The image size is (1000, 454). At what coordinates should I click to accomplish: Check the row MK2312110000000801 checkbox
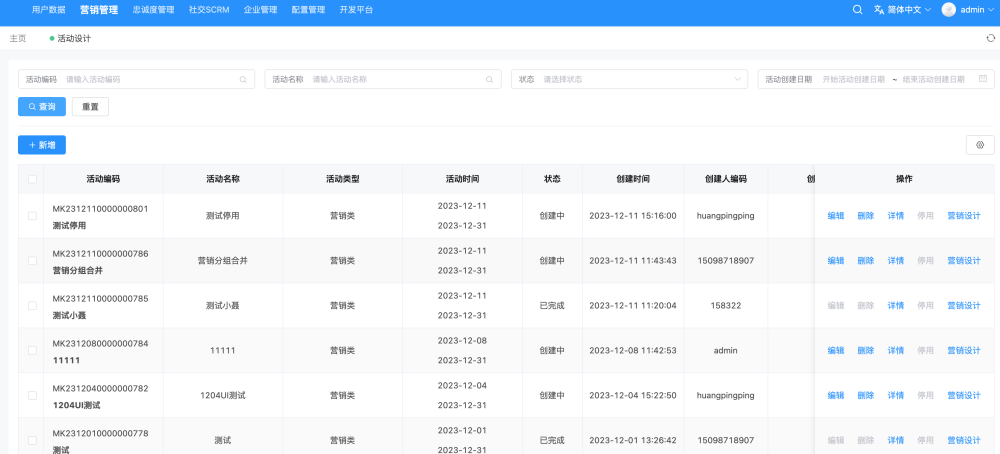[33, 216]
